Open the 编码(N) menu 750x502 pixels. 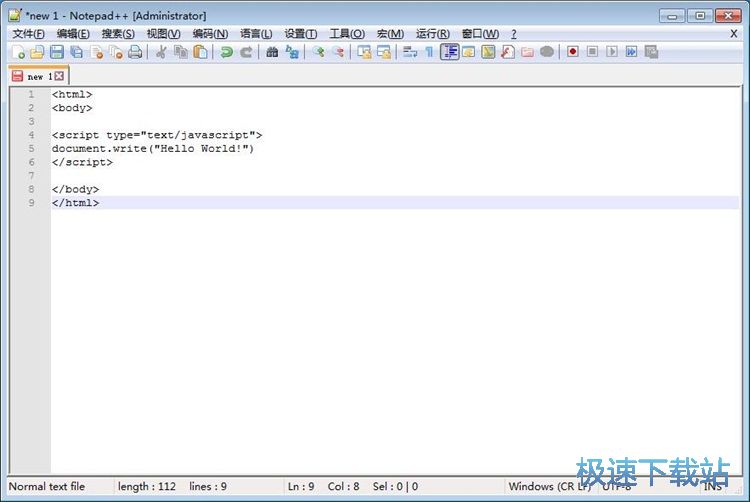pyautogui.click(x=210, y=34)
